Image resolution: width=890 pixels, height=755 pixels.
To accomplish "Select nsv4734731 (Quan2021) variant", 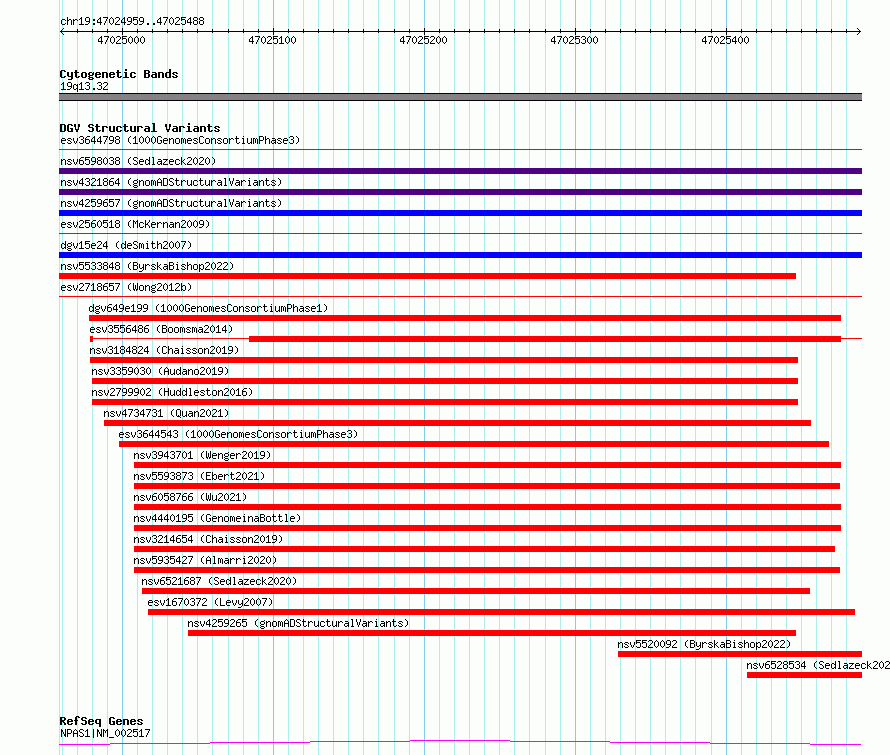I will click(166, 413).
